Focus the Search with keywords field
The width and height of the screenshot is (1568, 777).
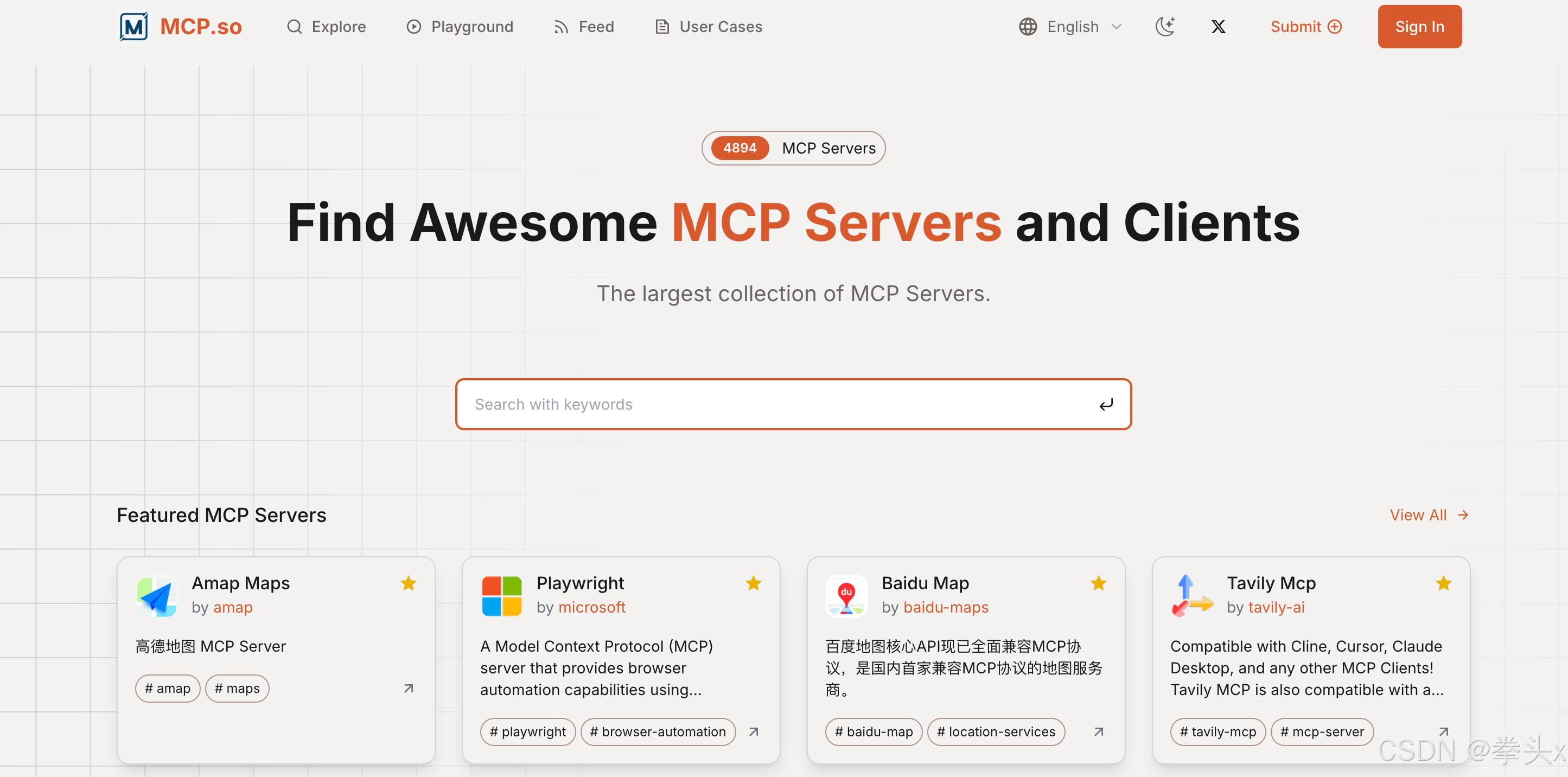[x=779, y=404]
